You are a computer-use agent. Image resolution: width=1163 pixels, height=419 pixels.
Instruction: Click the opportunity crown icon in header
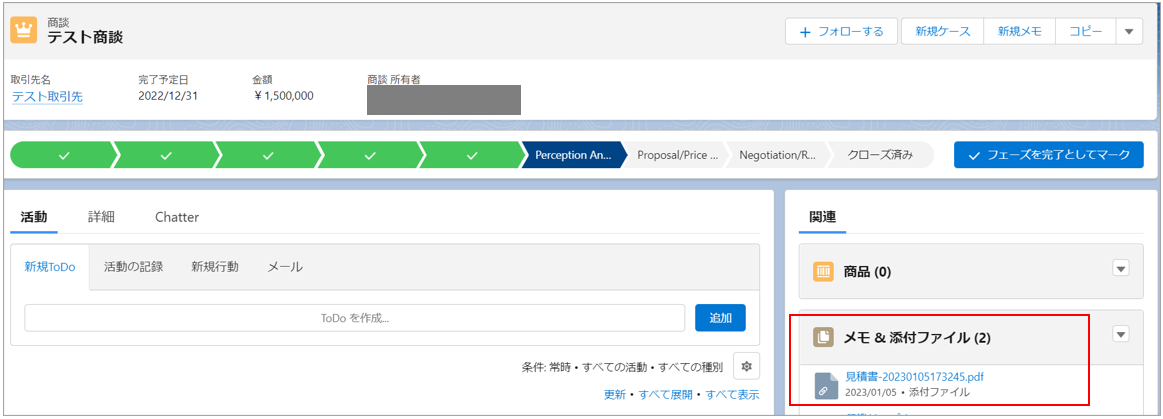click(23, 30)
